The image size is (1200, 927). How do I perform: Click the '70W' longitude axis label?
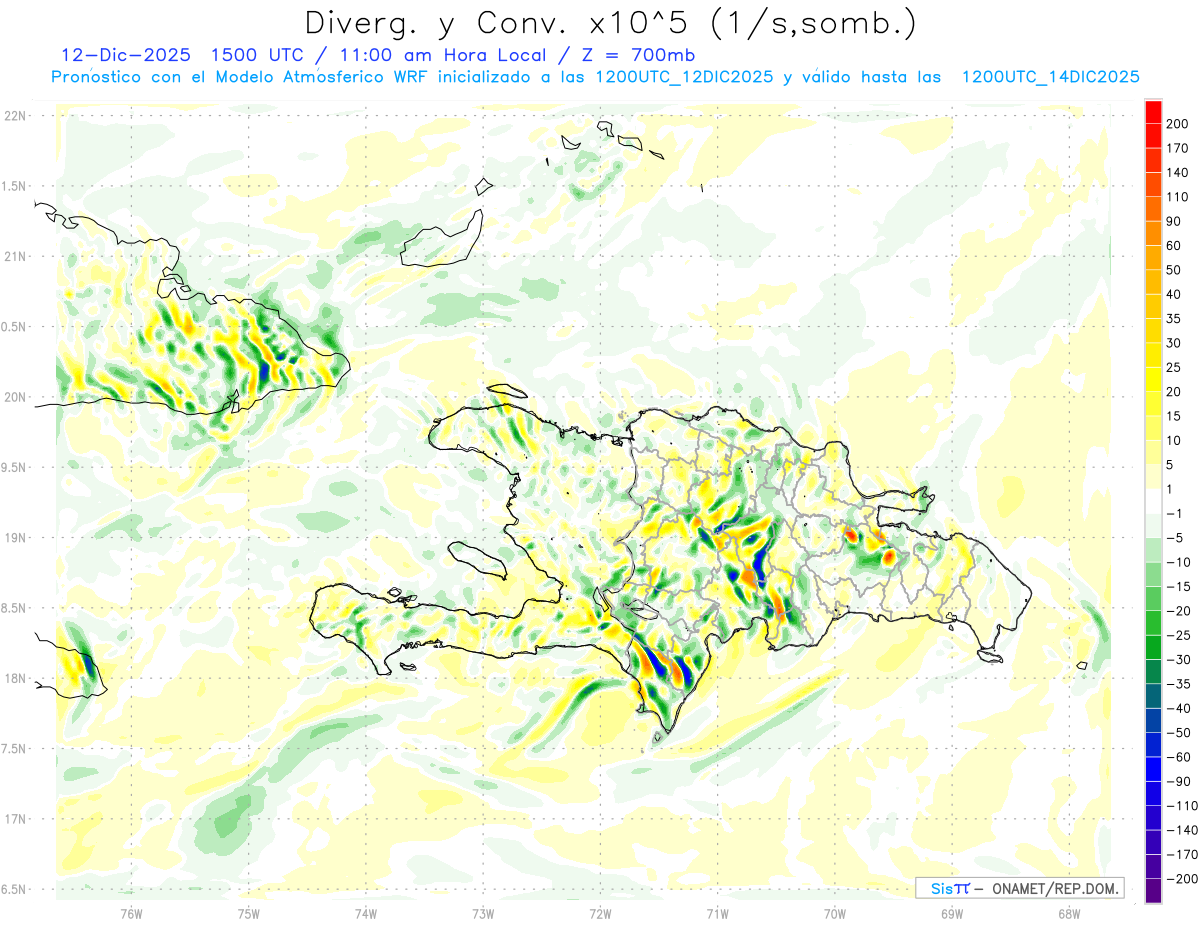coord(835,913)
